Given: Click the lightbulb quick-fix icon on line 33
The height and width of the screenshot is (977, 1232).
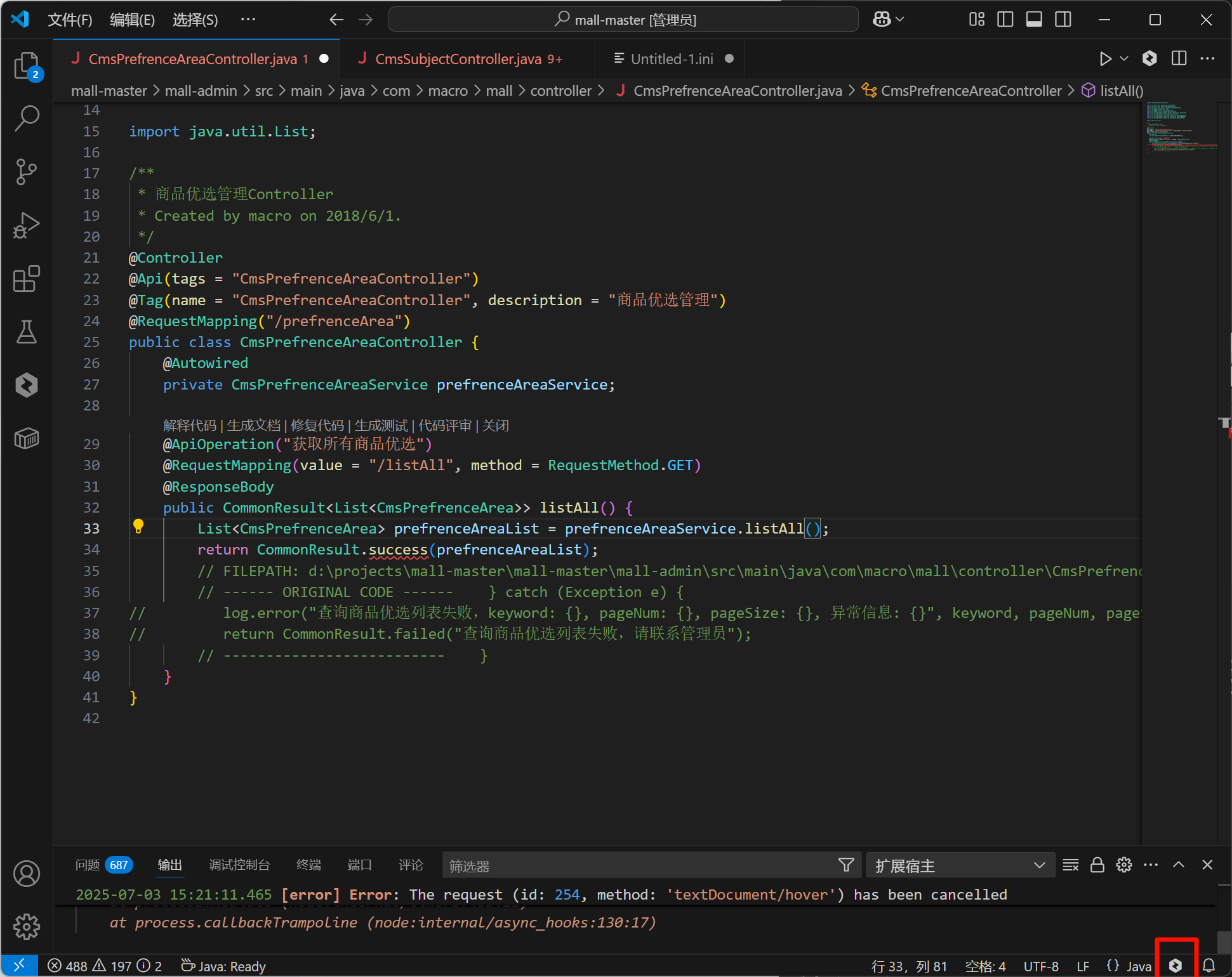Looking at the screenshot, I should pyautogui.click(x=138, y=527).
